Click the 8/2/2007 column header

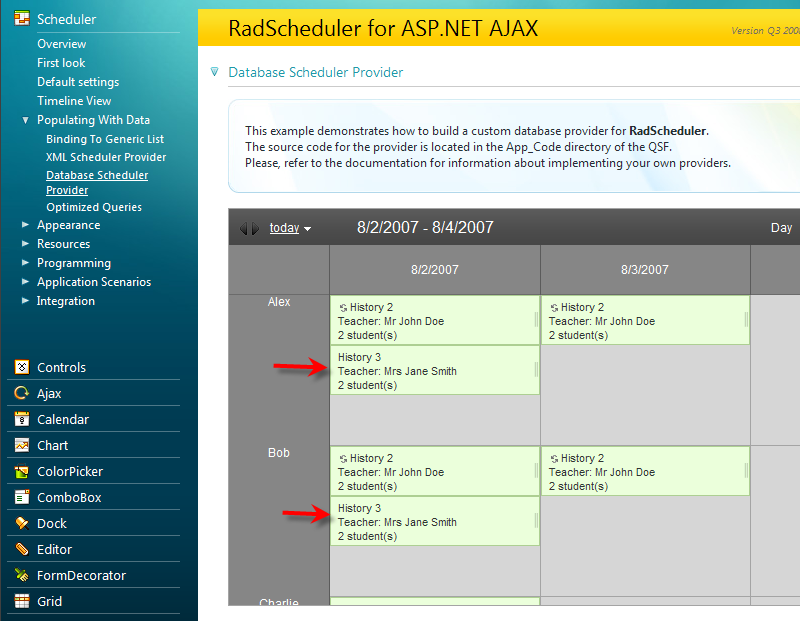click(435, 269)
